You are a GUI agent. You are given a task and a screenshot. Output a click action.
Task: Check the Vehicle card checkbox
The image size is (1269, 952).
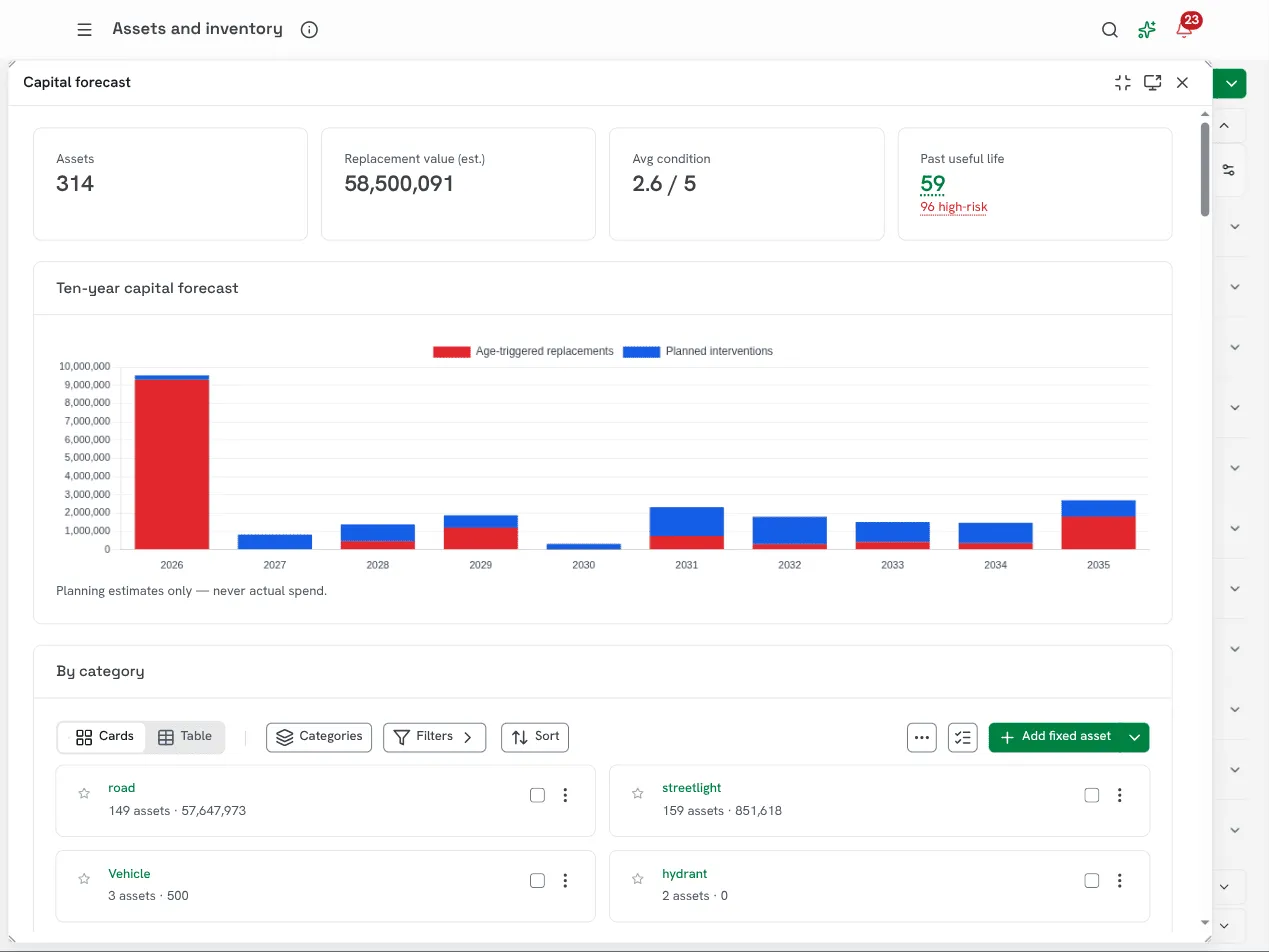coord(537,881)
